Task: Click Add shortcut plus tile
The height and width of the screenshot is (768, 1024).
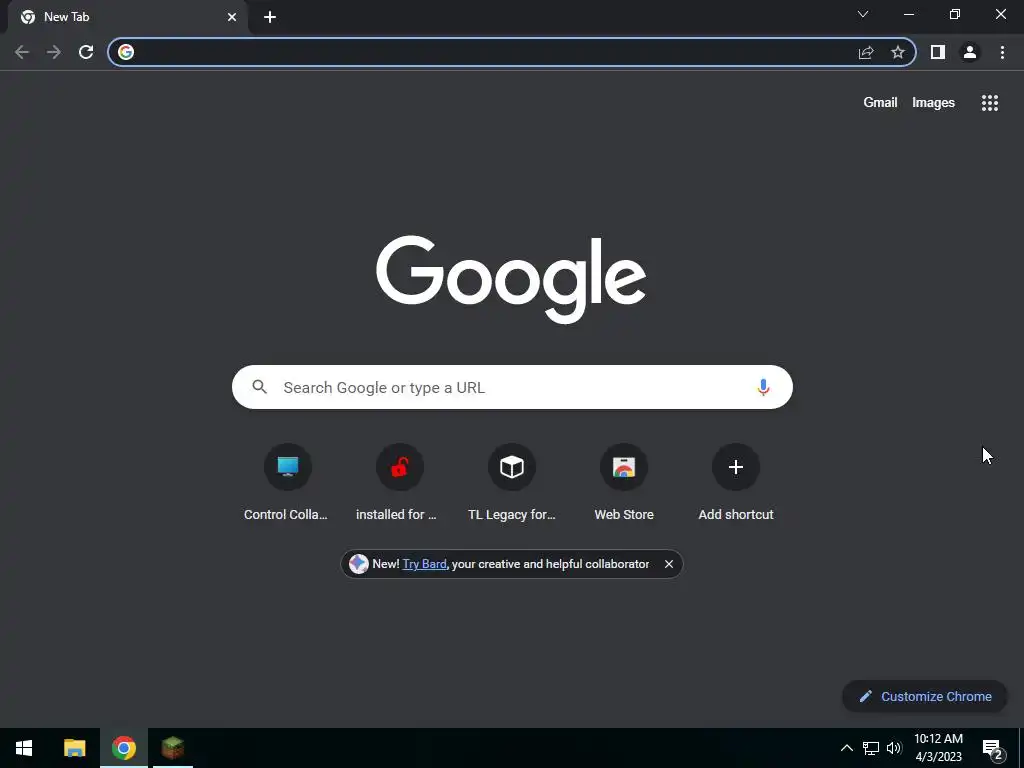Action: [736, 483]
